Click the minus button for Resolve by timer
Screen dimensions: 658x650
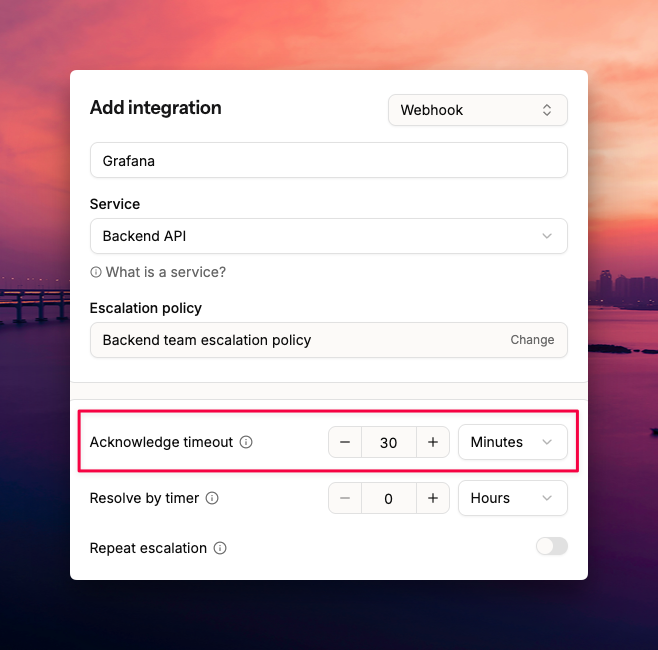tap(345, 498)
